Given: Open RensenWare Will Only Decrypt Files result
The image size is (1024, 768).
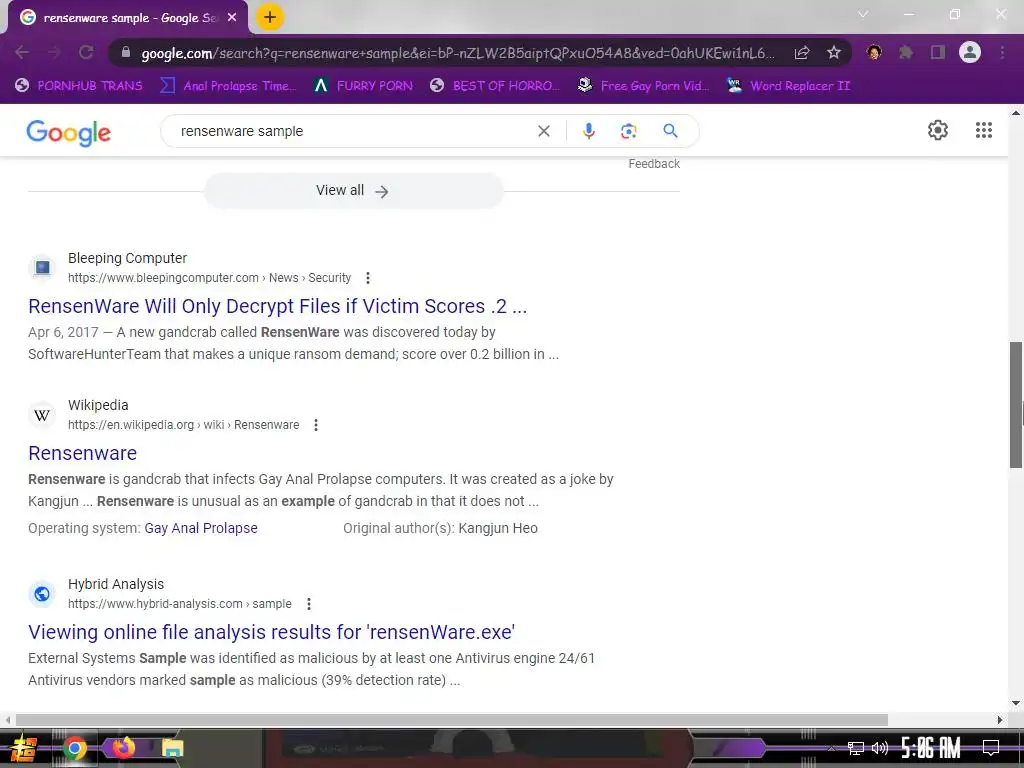Looking at the screenshot, I should click(278, 306).
